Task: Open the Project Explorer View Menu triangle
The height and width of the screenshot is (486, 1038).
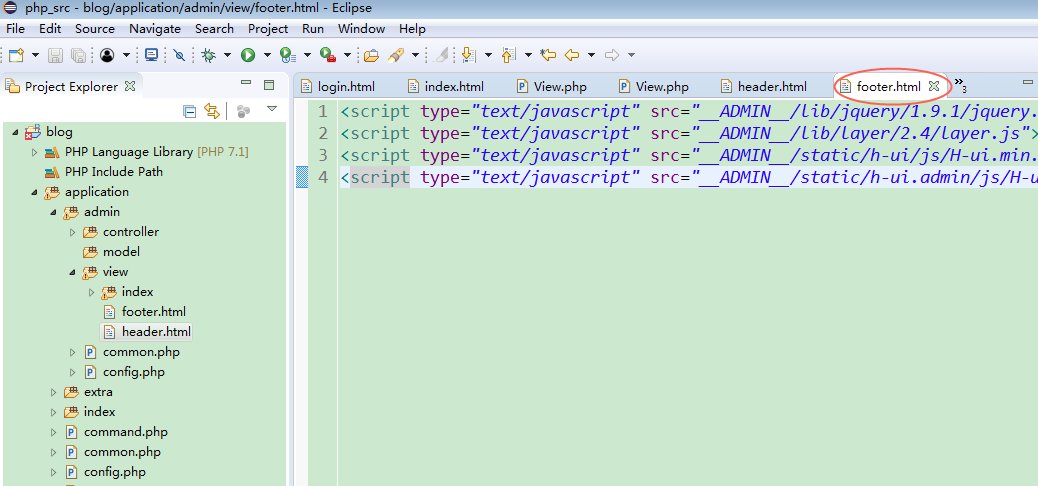Action: coord(272,109)
